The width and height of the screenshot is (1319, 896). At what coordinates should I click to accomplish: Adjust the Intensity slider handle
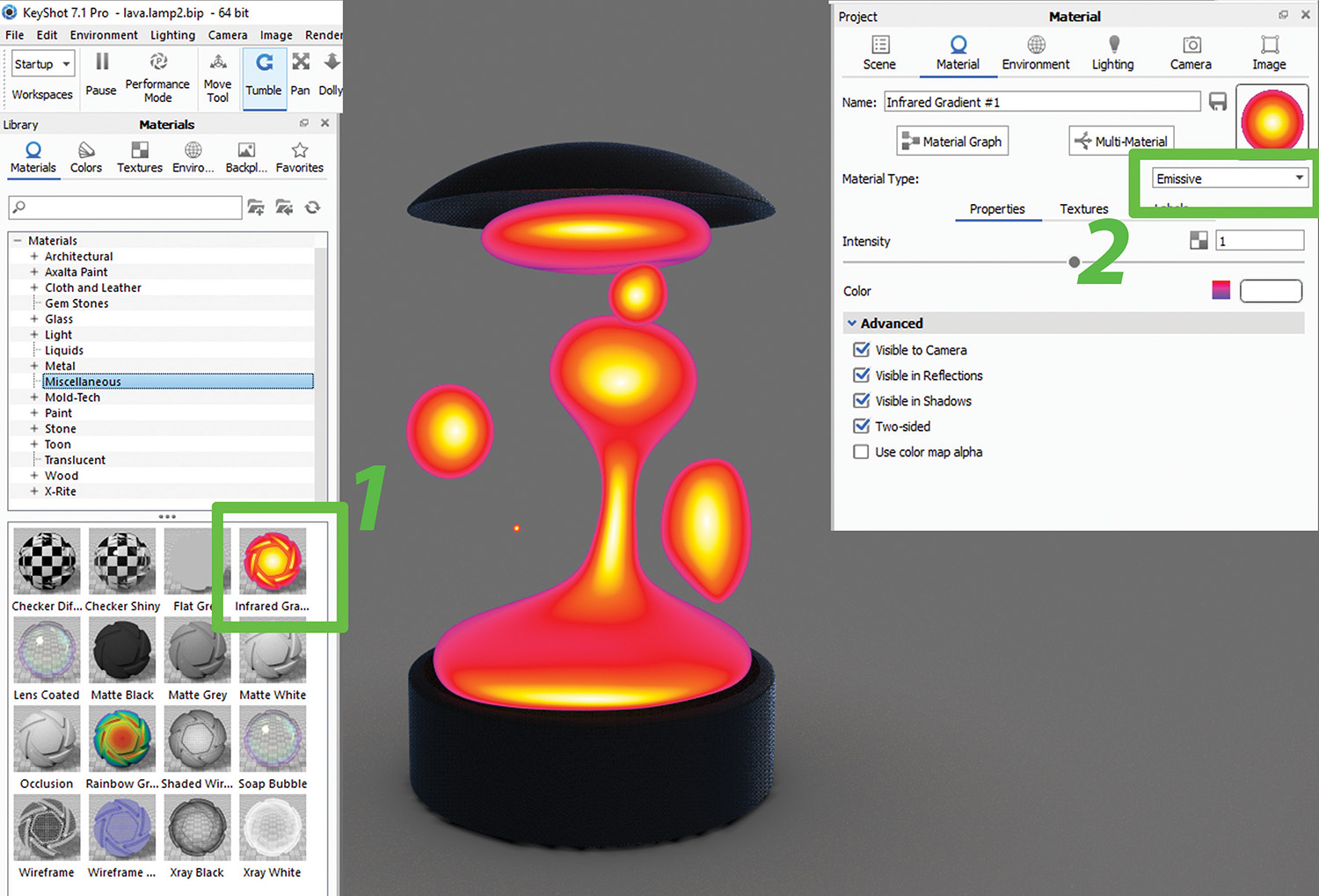[1075, 262]
